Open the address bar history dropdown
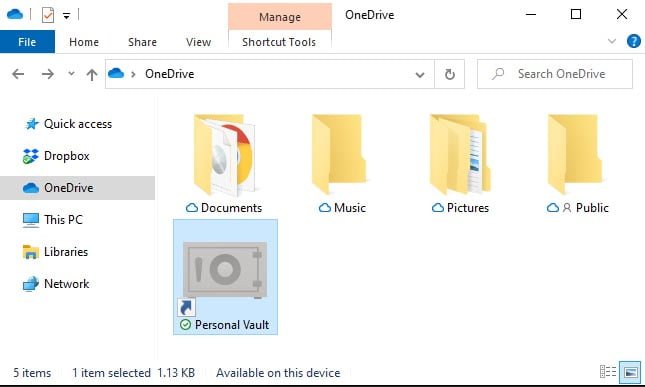Screen dimensions: 645x387 coord(420,74)
